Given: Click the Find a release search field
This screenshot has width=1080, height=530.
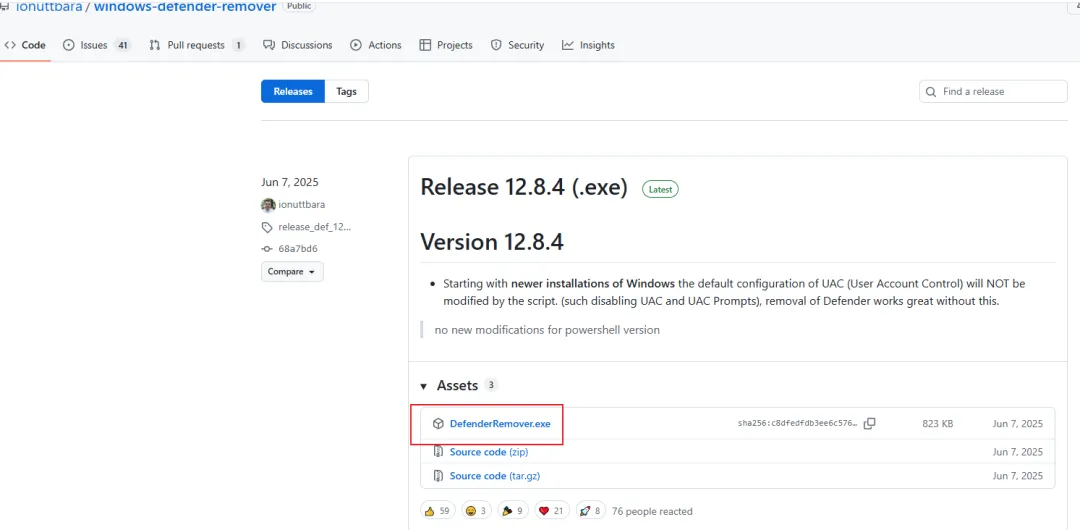Looking at the screenshot, I should coord(993,91).
